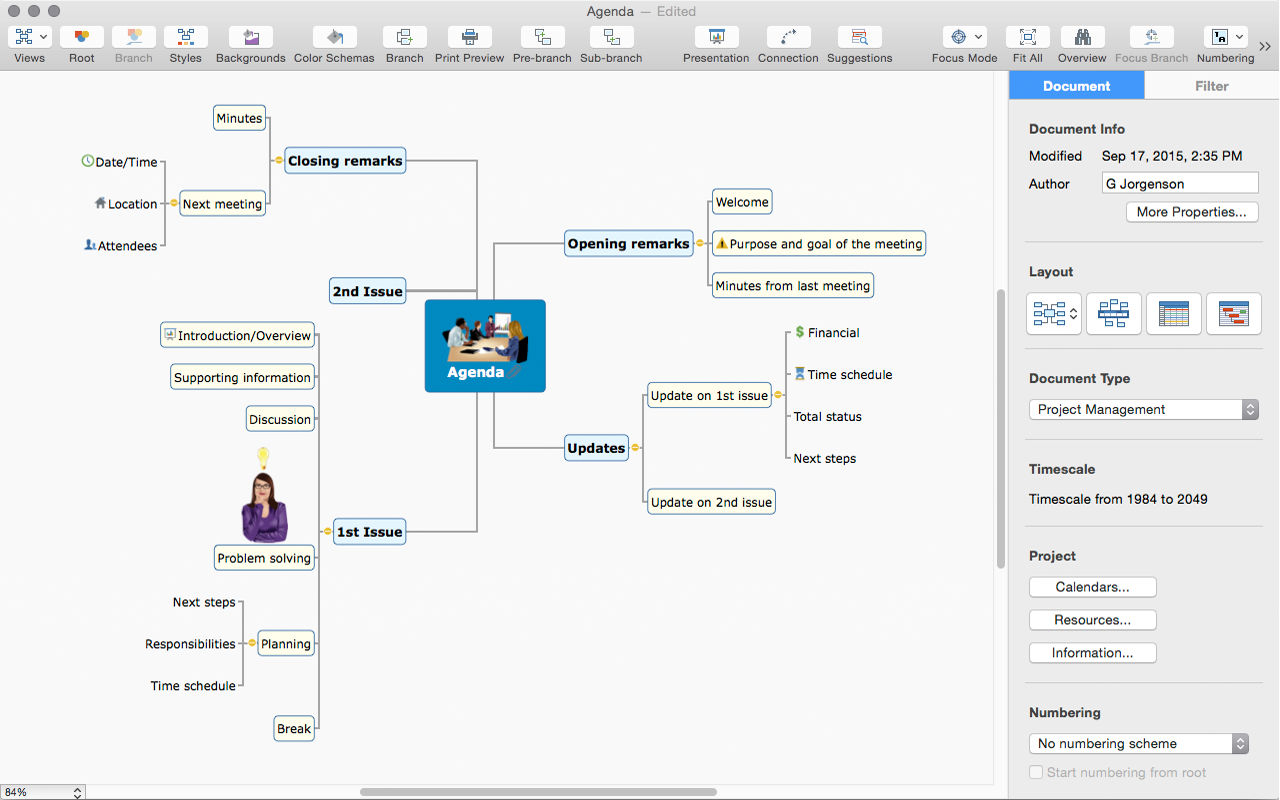Collapse the Closing remarks branch toggle
Screen dimensions: 1280x800
pyautogui.click(x=278, y=161)
